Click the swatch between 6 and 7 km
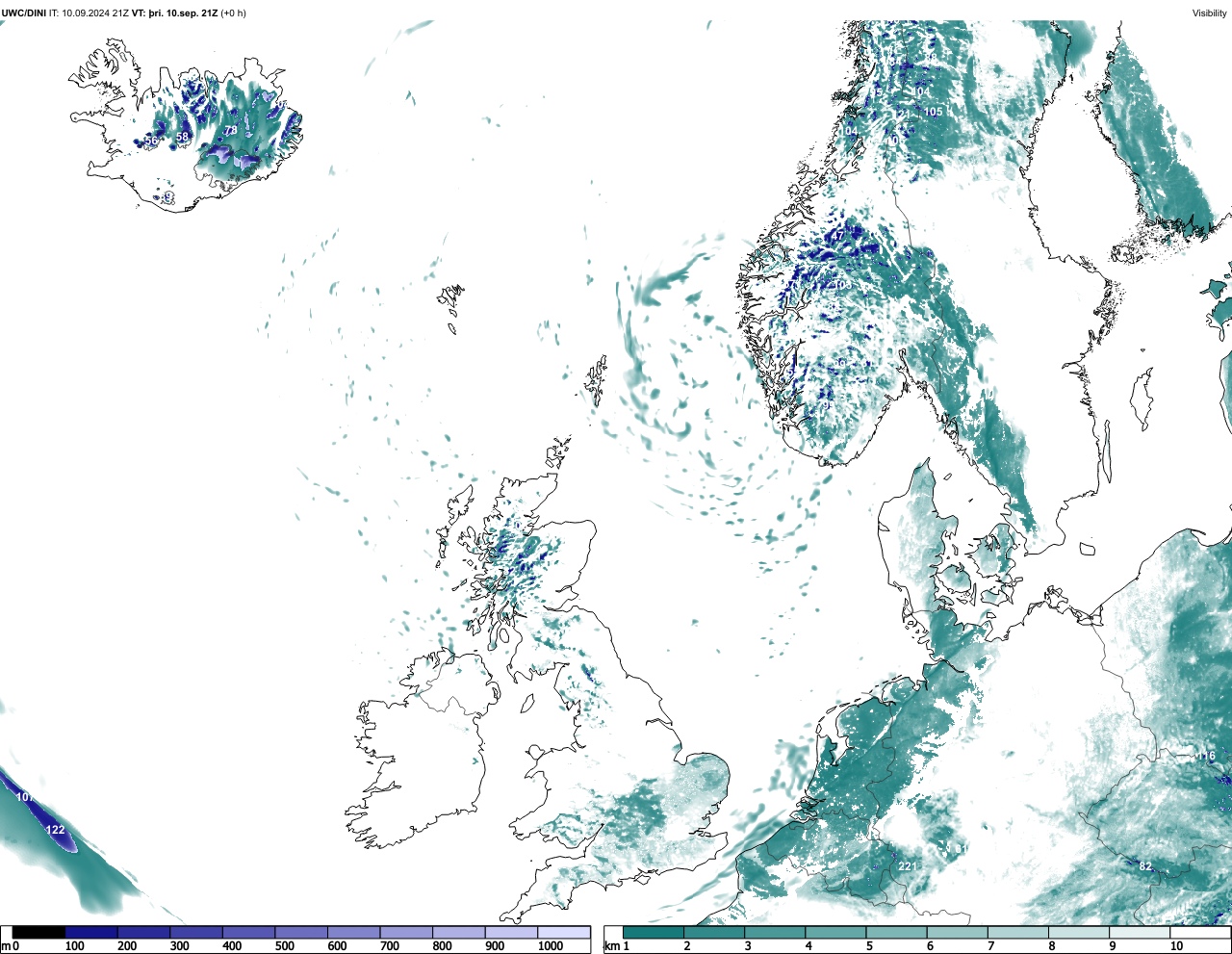The height and width of the screenshot is (954, 1232). pyautogui.click(x=957, y=933)
